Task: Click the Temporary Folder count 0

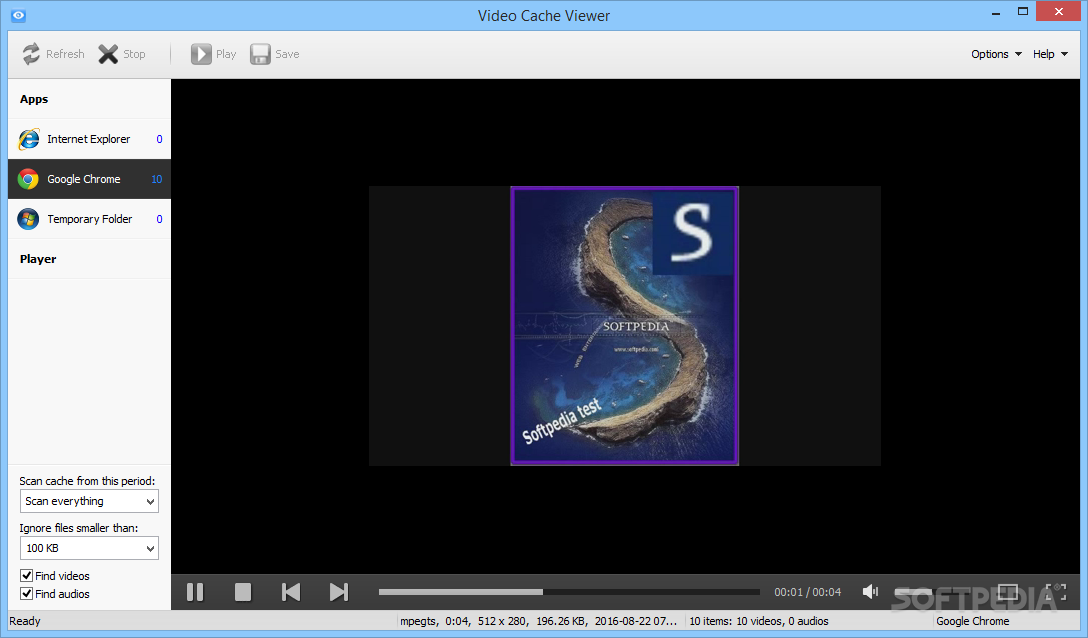Action: point(160,219)
